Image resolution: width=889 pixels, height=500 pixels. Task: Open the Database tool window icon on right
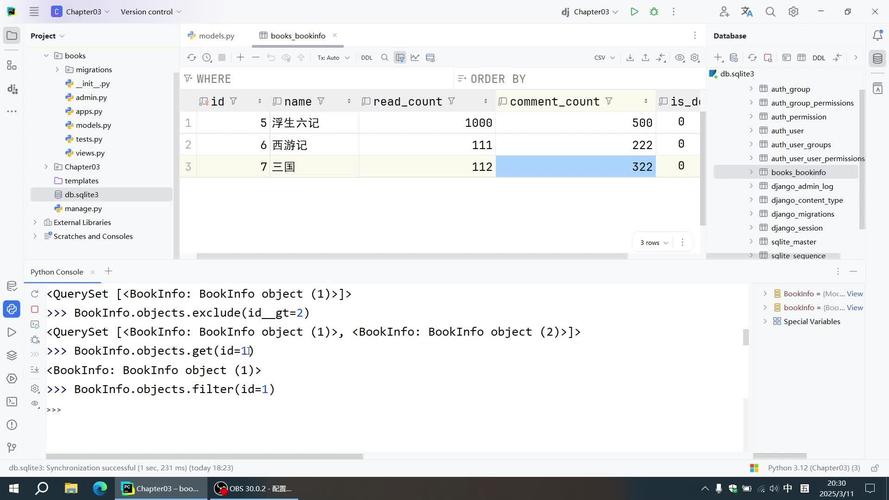click(x=878, y=58)
